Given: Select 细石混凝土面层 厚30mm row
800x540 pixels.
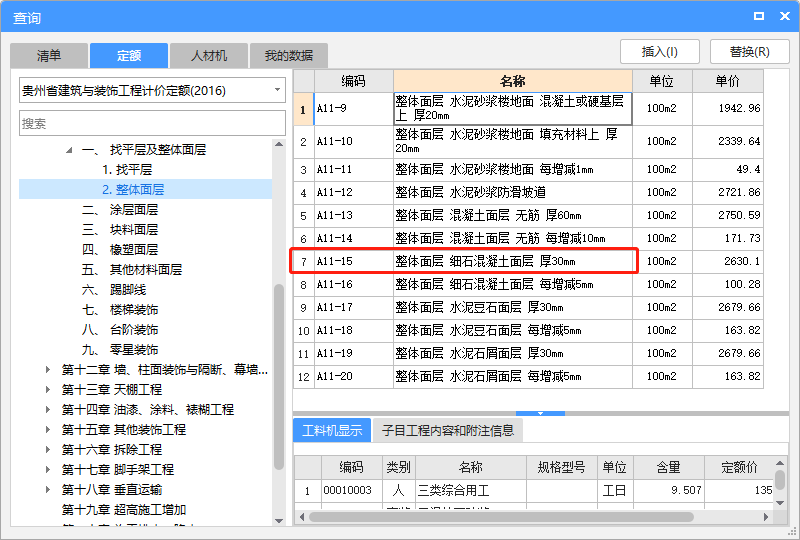Looking at the screenshot, I should point(529,261).
